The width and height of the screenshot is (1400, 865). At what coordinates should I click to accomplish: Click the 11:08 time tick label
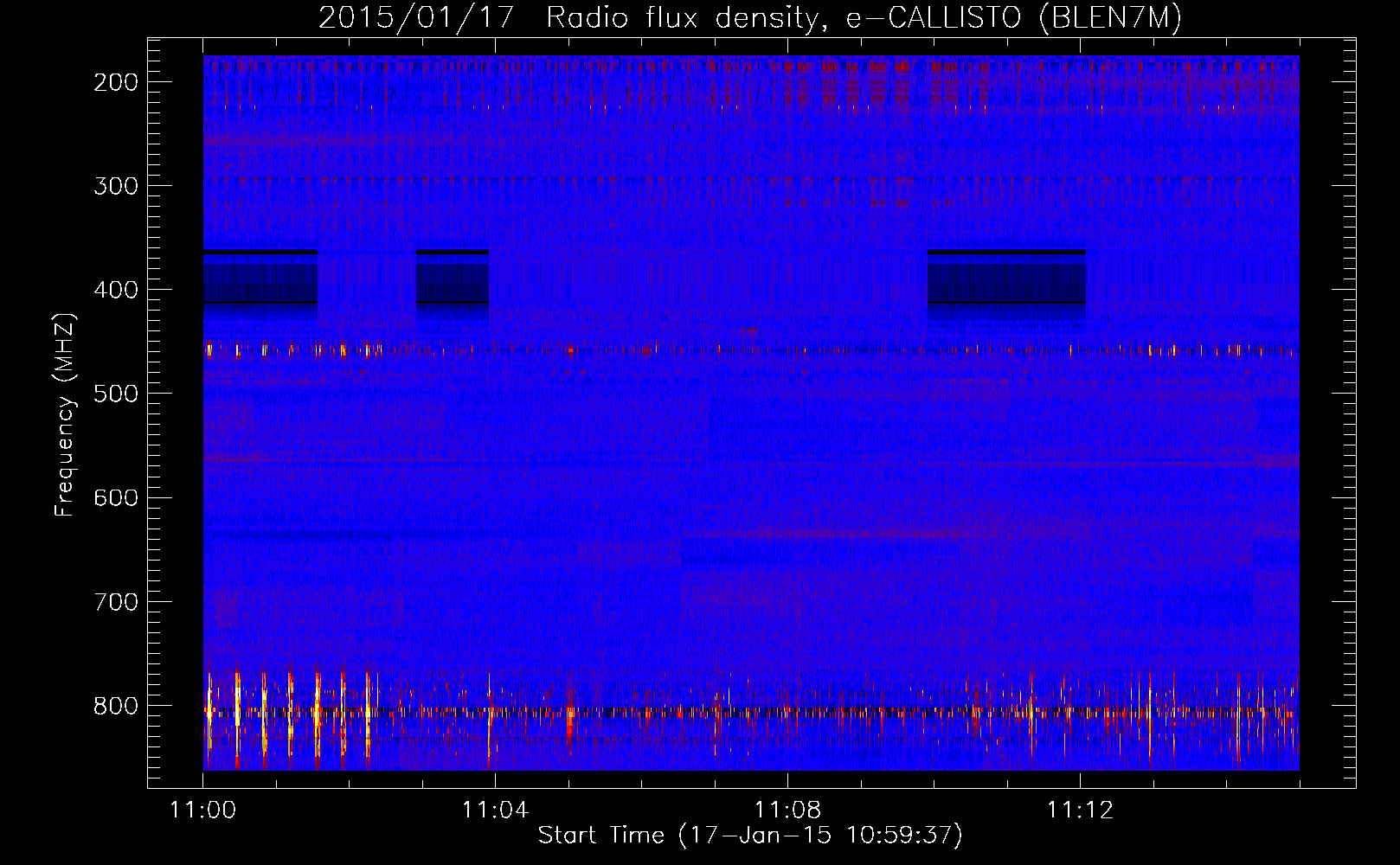point(787,811)
